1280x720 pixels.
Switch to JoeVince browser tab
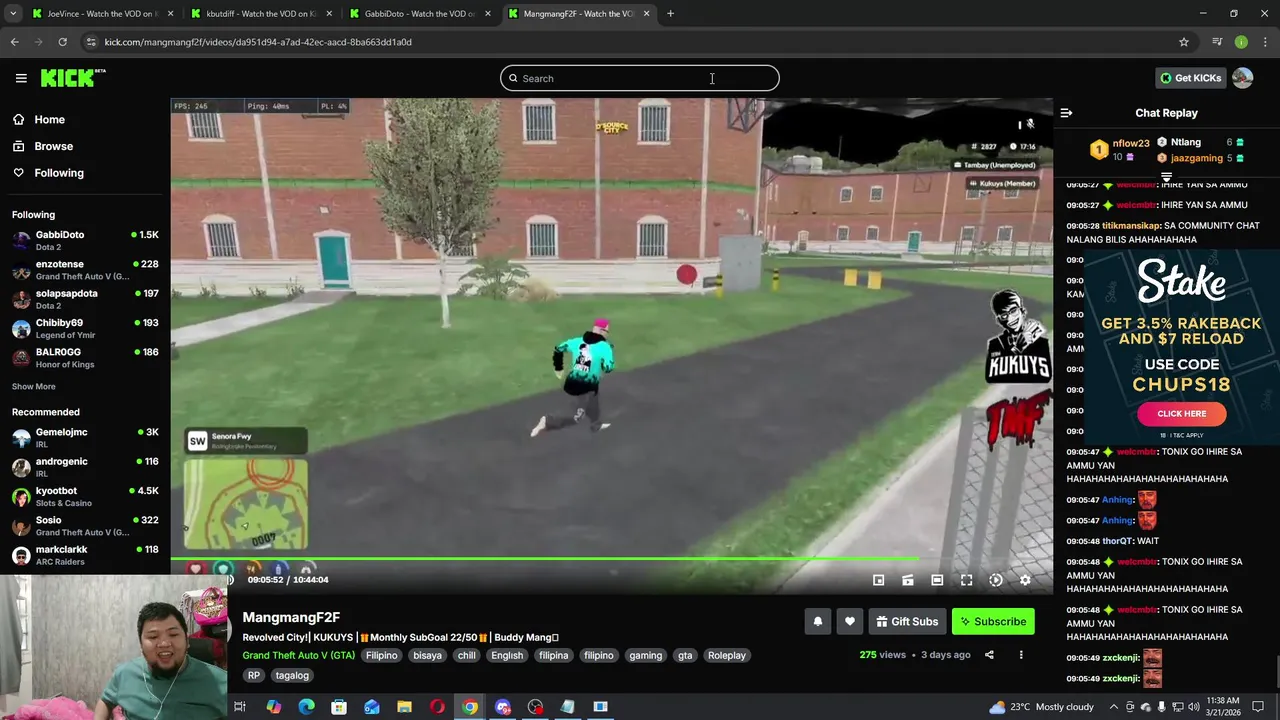point(100,14)
